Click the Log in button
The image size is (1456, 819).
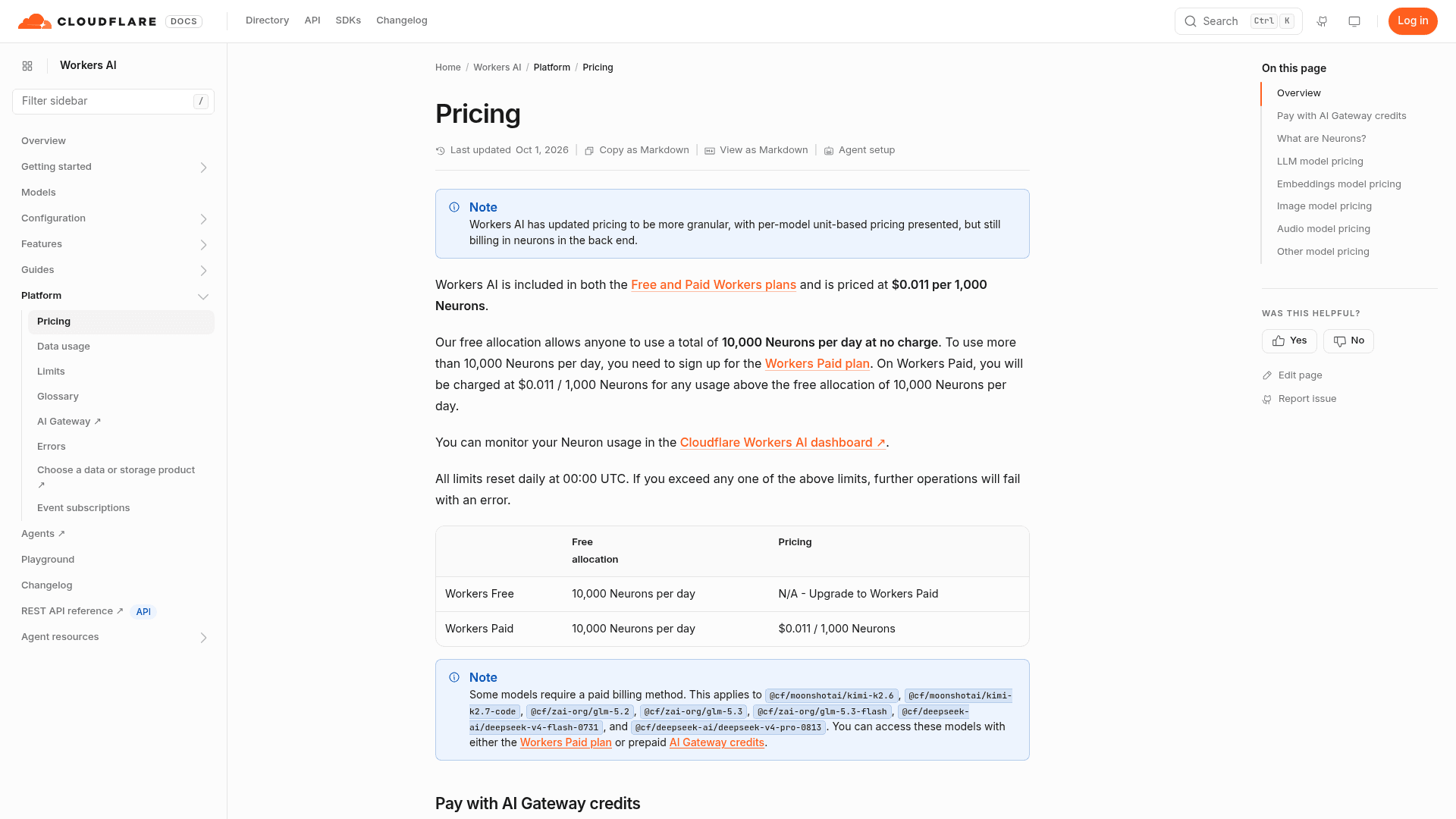point(1413,21)
